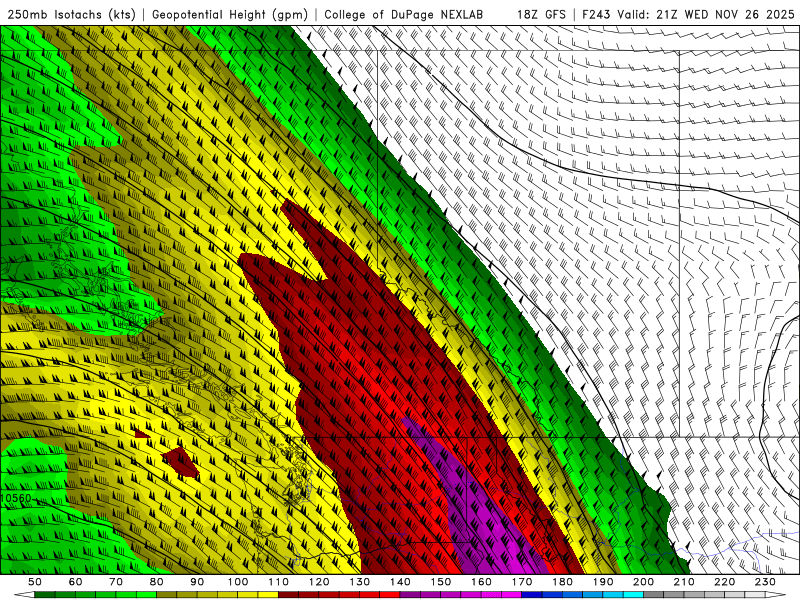Click the dark maroon color bar segment under 110
The width and height of the screenshot is (800, 600).
point(288,595)
